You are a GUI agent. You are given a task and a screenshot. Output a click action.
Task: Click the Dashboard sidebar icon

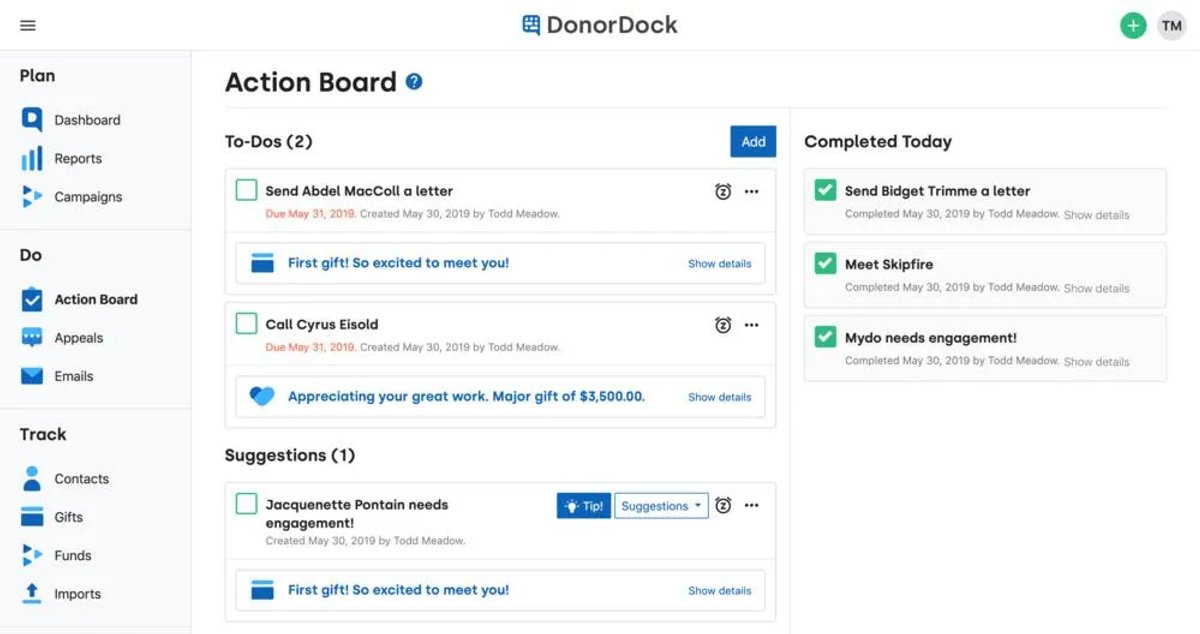point(32,119)
